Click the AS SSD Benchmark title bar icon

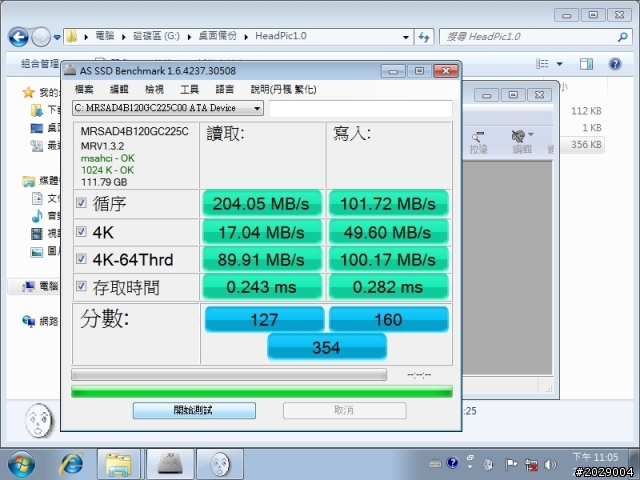[70, 71]
